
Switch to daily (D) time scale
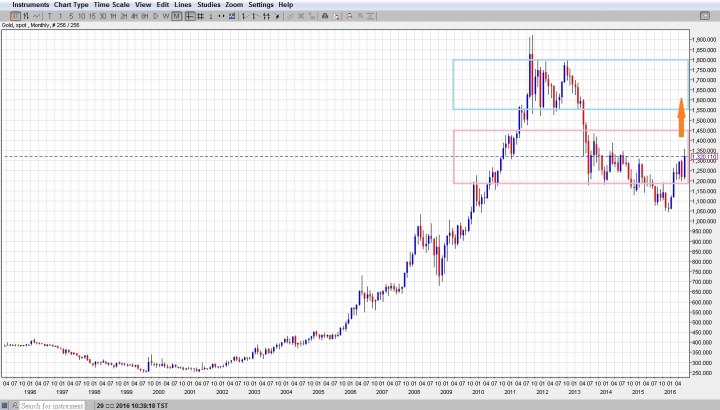point(155,16)
